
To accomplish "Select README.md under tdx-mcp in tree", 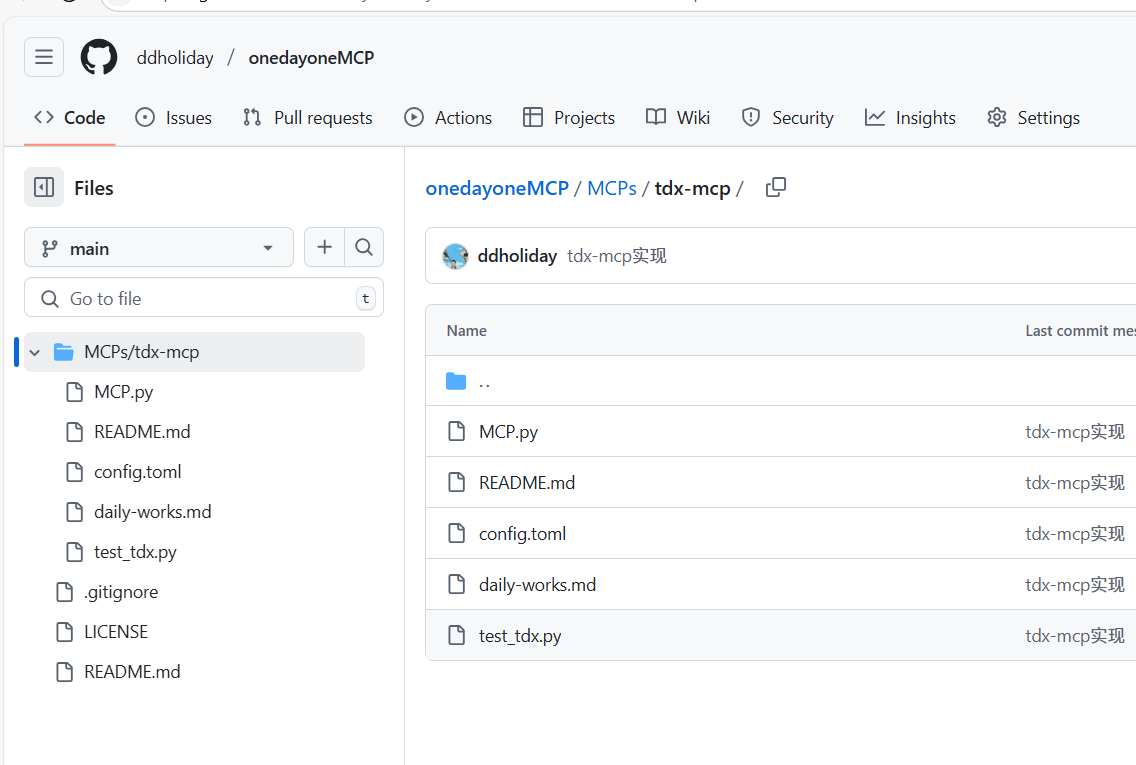I will click(x=142, y=432).
